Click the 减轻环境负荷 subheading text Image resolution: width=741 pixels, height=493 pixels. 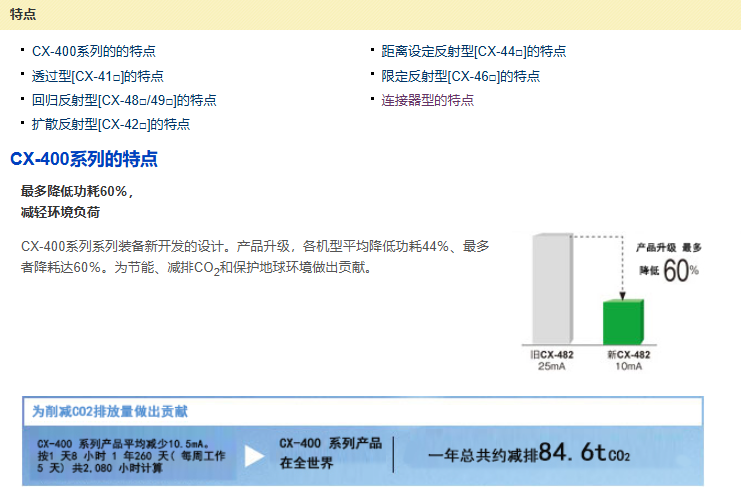click(x=60, y=212)
